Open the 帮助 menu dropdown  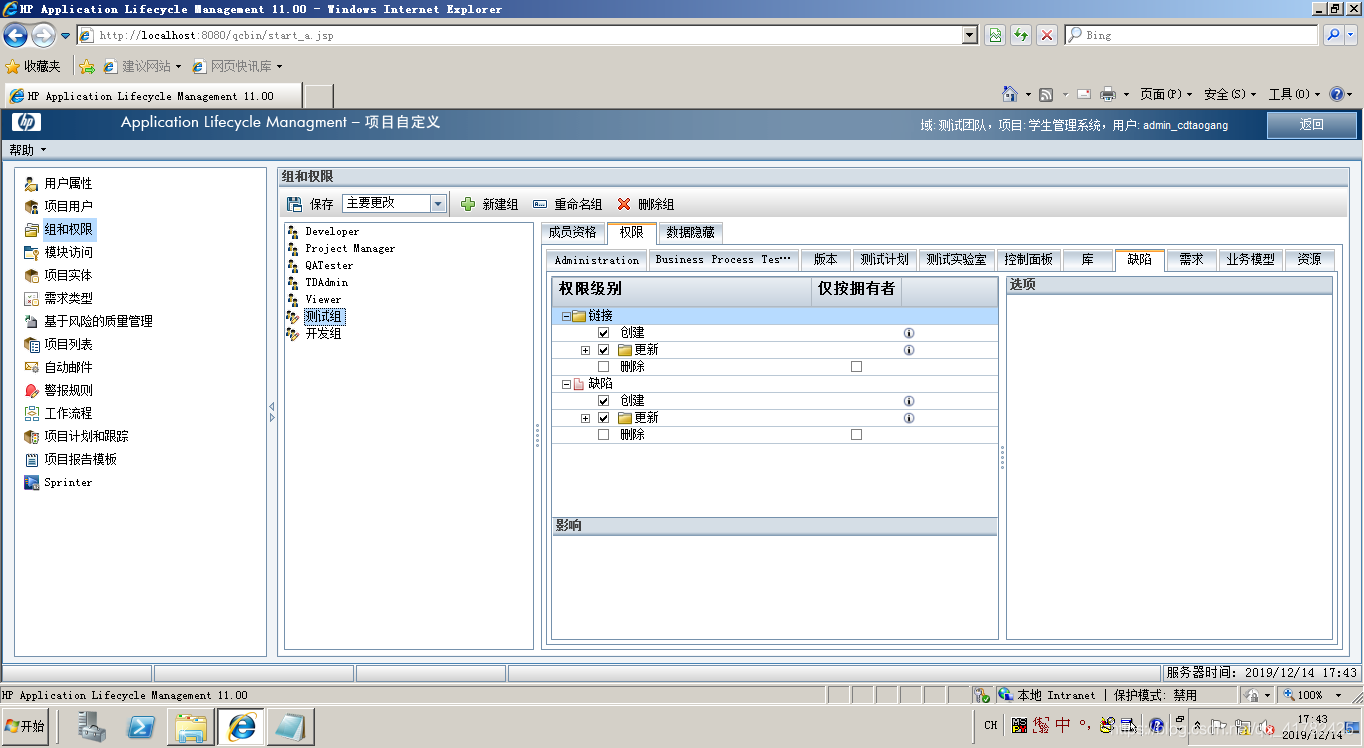(28, 150)
